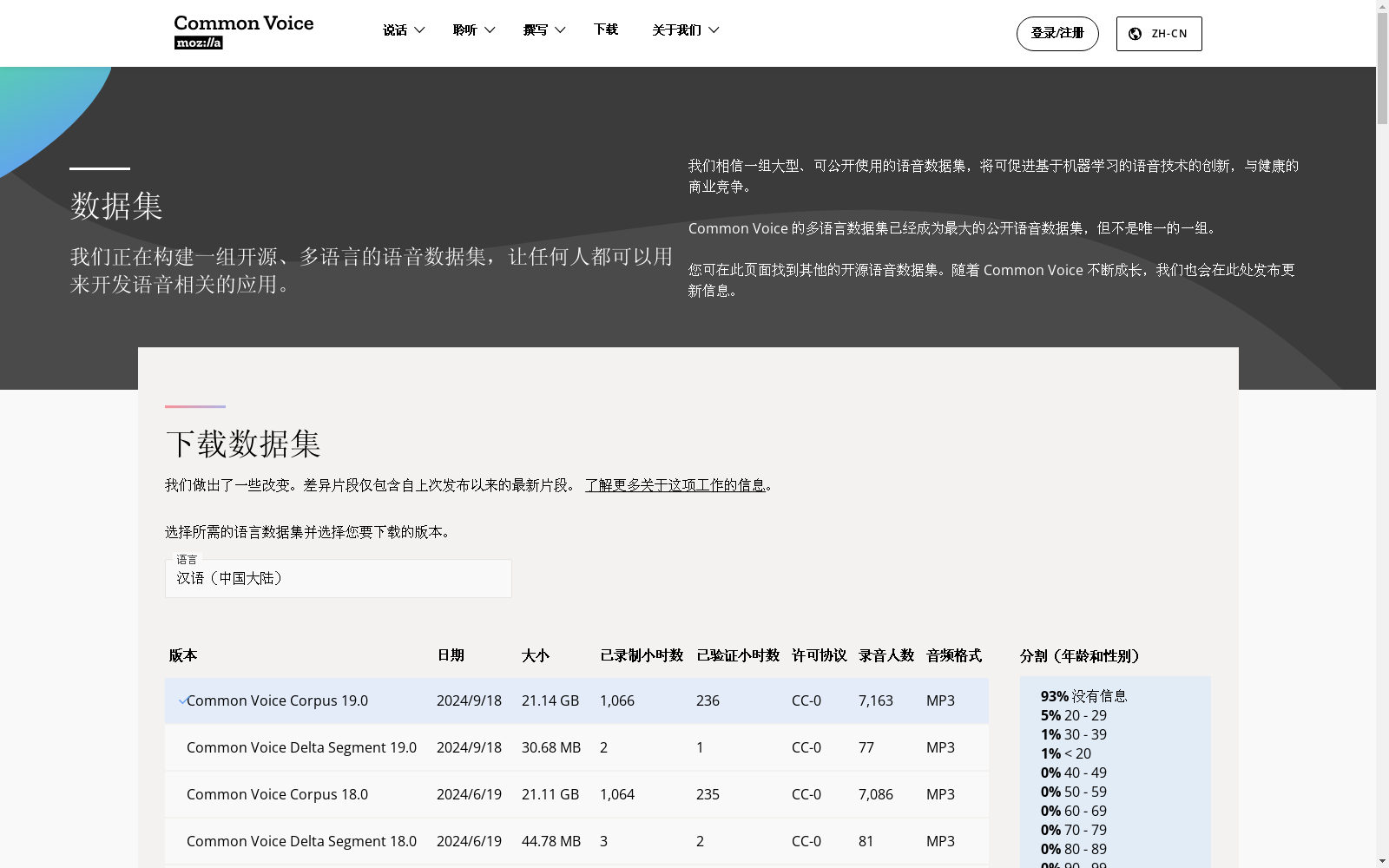The height and width of the screenshot is (868, 1389).
Task: Go to the 下载 page
Action: (x=606, y=30)
